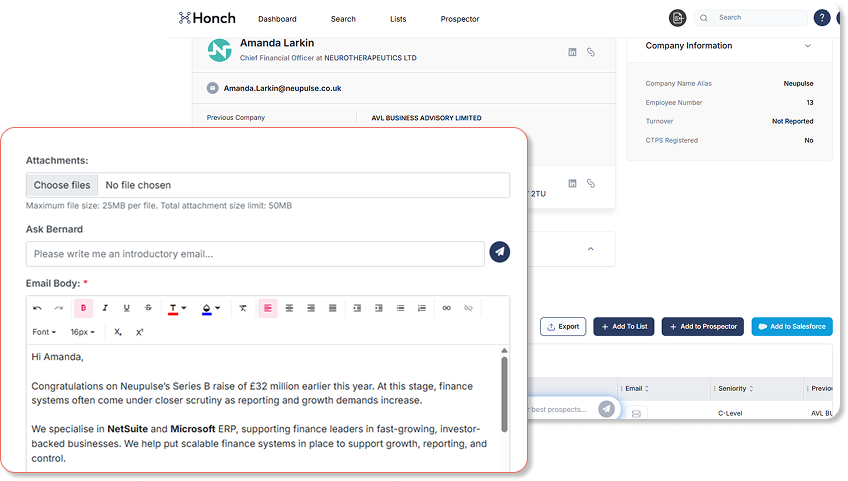
Task: Open the Prospector menu item
Action: [x=460, y=19]
